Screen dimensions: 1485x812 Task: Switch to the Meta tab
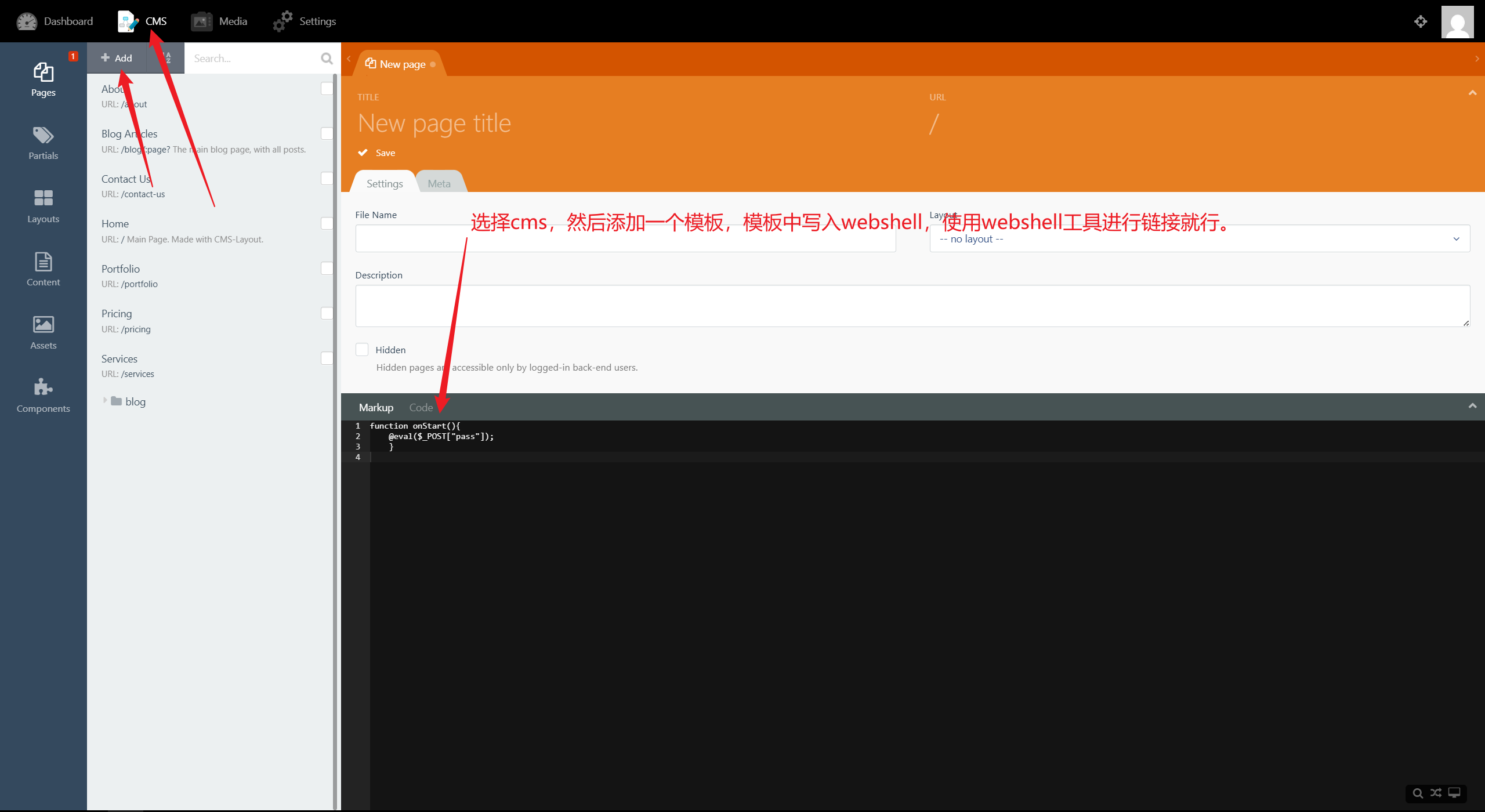439,183
